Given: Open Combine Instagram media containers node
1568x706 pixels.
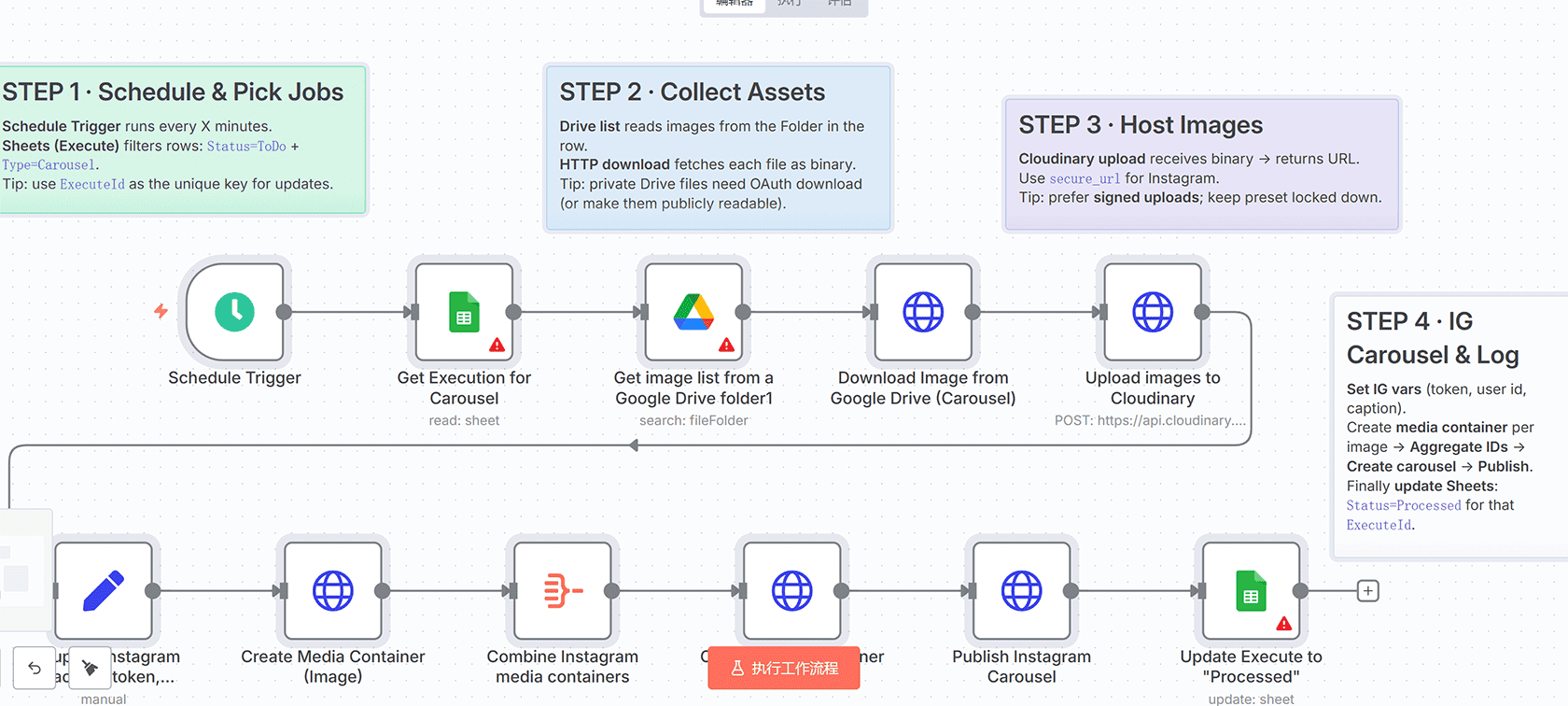Looking at the screenshot, I should [x=563, y=590].
